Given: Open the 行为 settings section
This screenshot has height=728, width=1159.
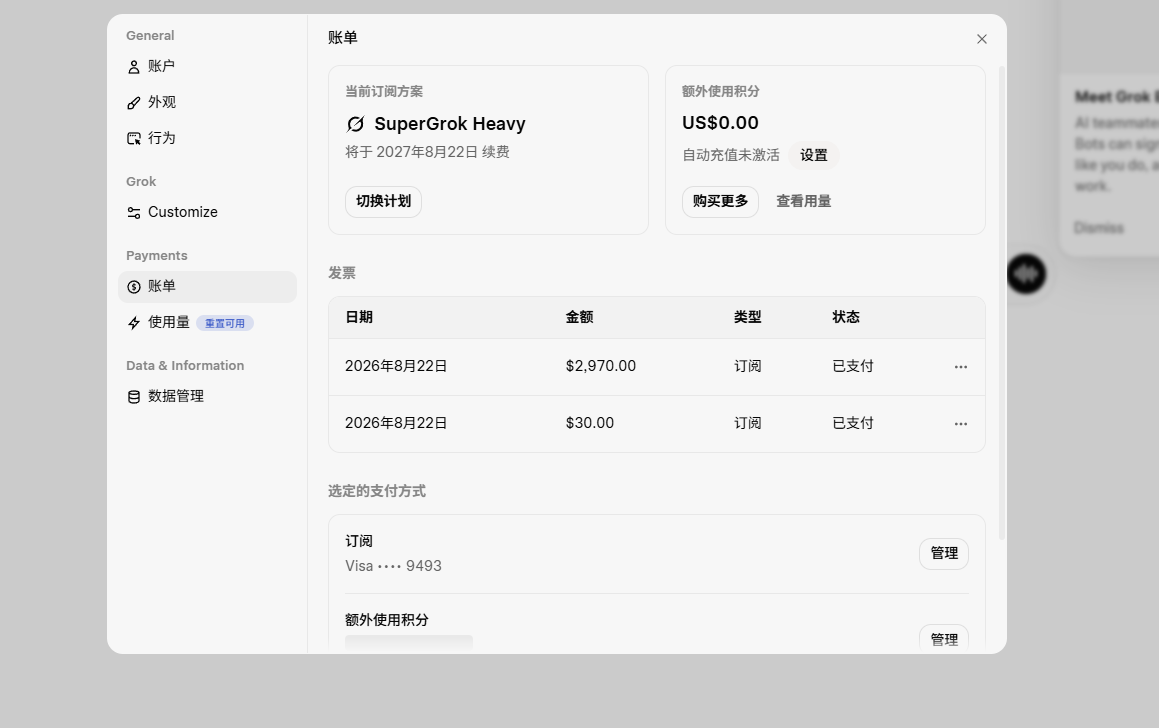Looking at the screenshot, I should pos(207,138).
